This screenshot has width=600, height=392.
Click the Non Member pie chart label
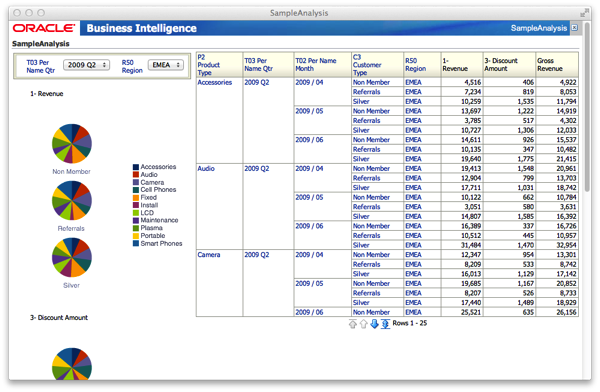point(71,172)
